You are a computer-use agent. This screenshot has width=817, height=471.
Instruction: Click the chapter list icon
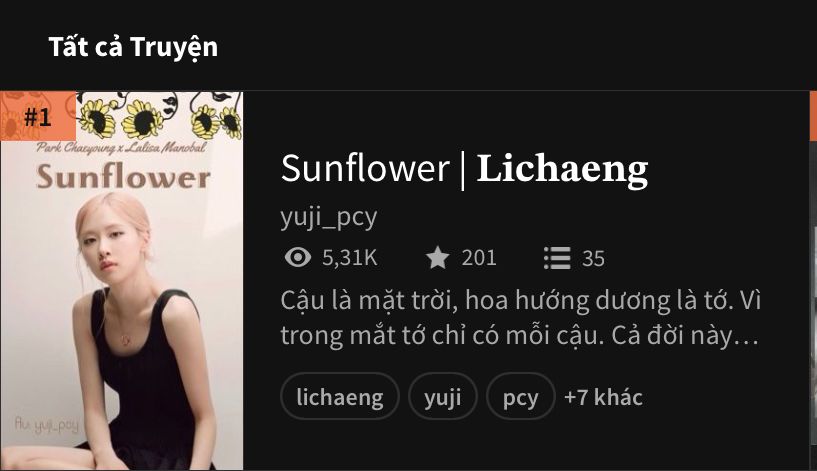(x=557, y=258)
